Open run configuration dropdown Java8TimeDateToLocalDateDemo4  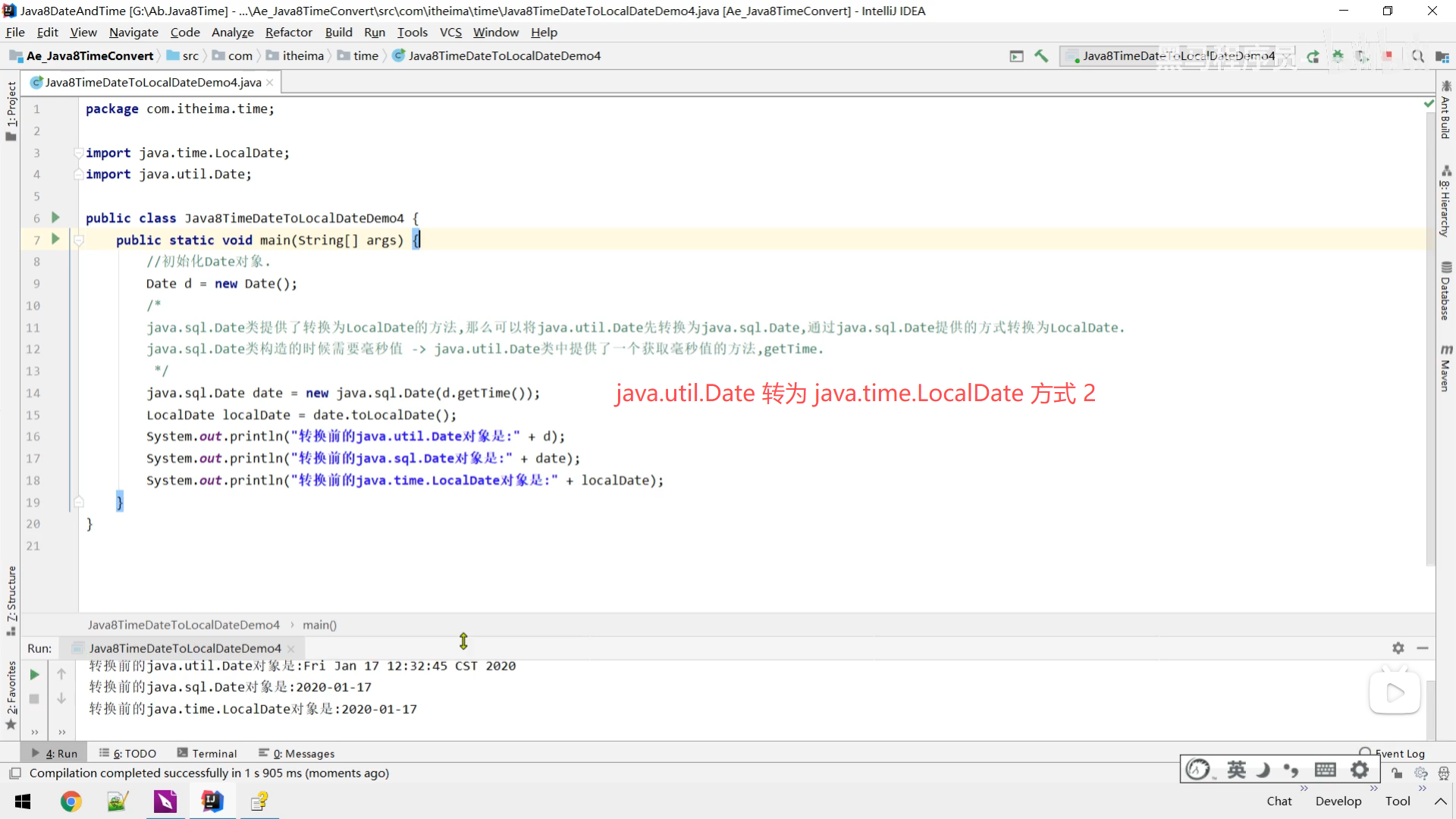1175,56
